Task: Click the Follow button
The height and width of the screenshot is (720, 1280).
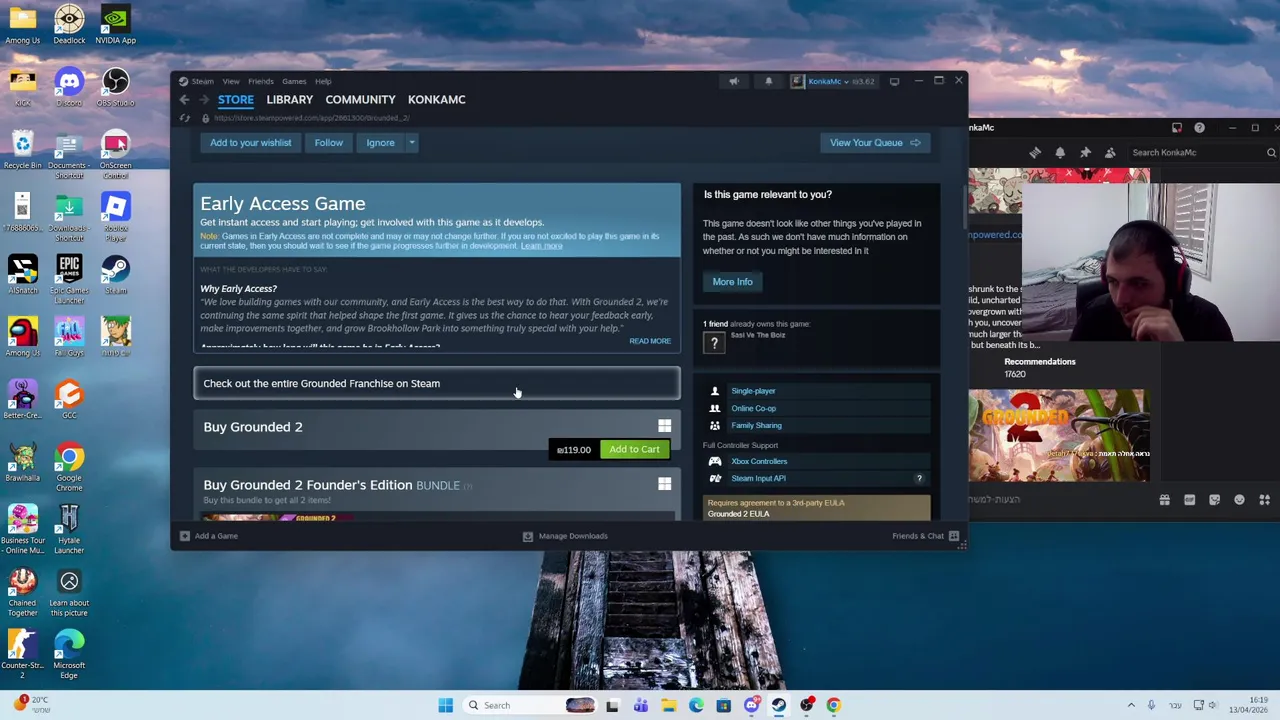Action: tap(328, 143)
